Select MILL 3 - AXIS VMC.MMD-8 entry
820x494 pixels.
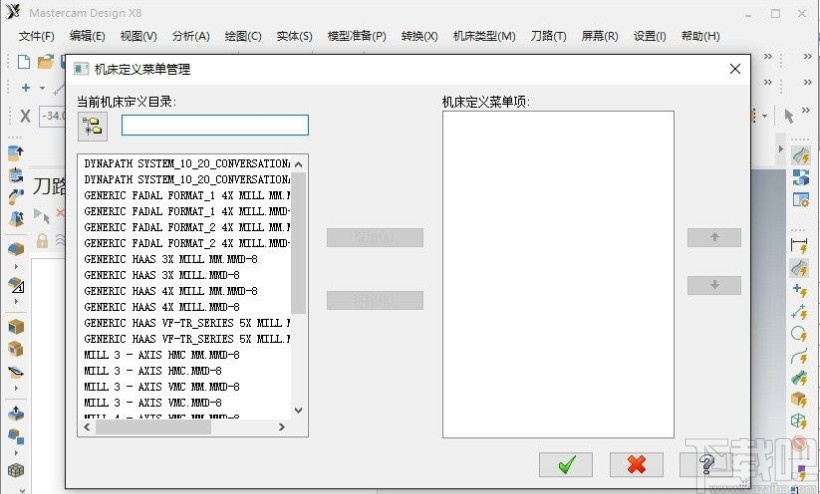[x=153, y=403]
